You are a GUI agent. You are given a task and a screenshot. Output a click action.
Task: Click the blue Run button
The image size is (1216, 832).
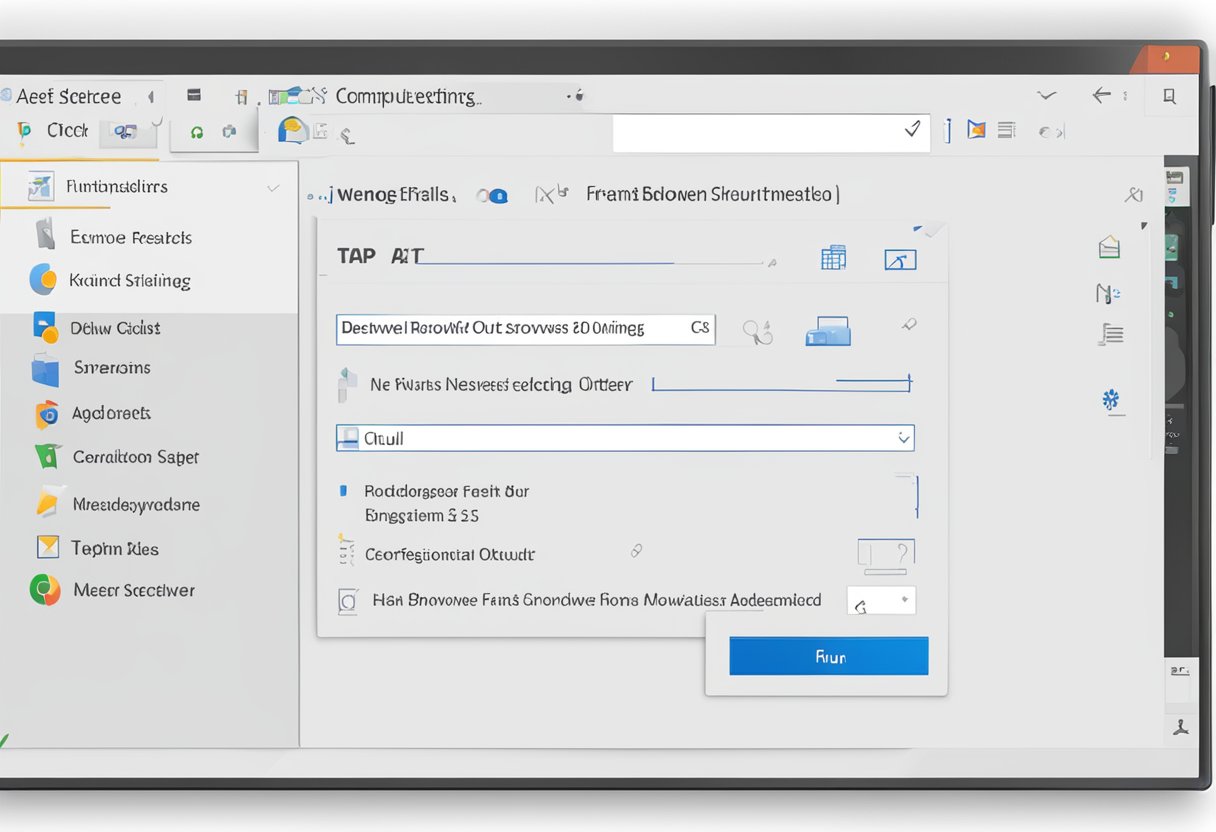pos(829,656)
